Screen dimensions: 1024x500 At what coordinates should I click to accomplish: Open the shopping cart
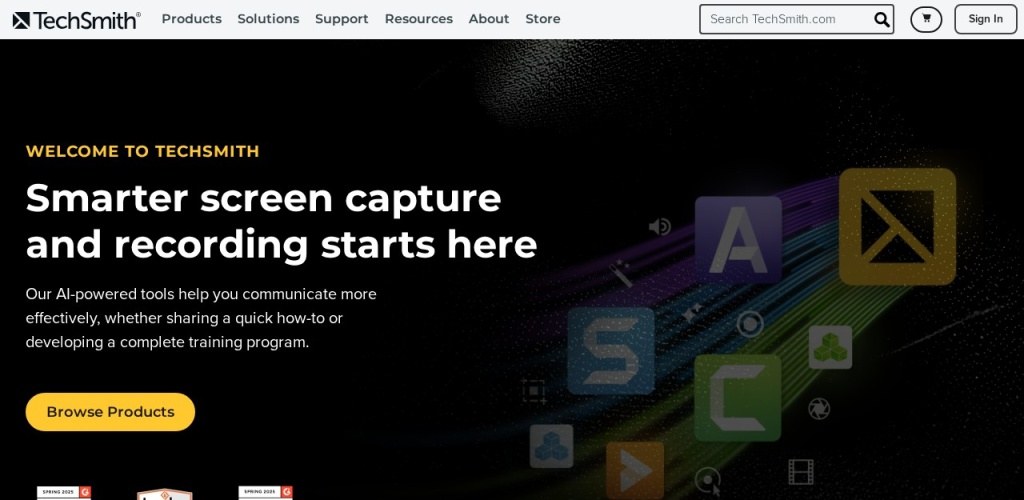pyautogui.click(x=926, y=19)
